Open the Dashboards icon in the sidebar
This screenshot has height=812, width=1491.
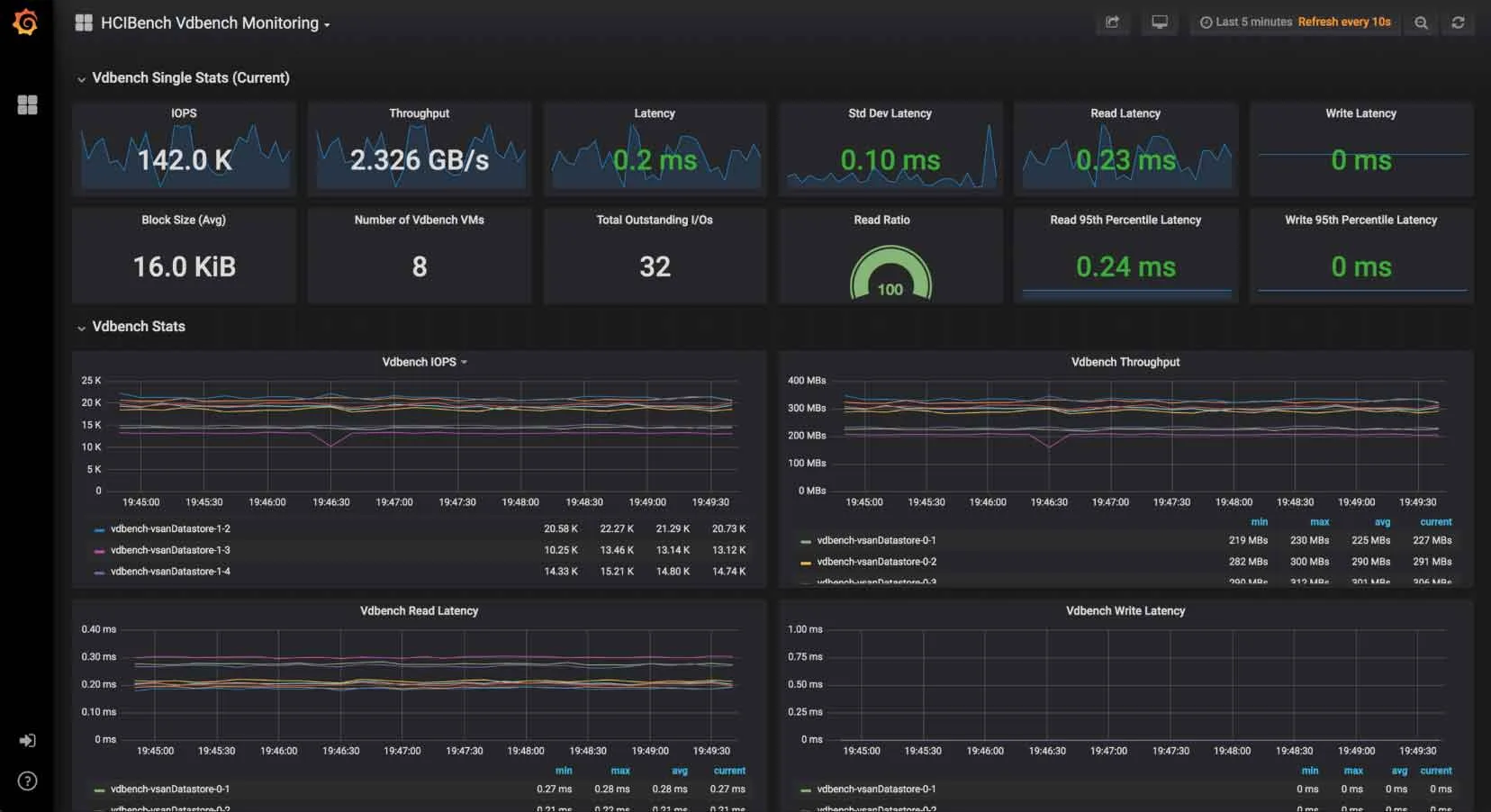tap(28, 105)
